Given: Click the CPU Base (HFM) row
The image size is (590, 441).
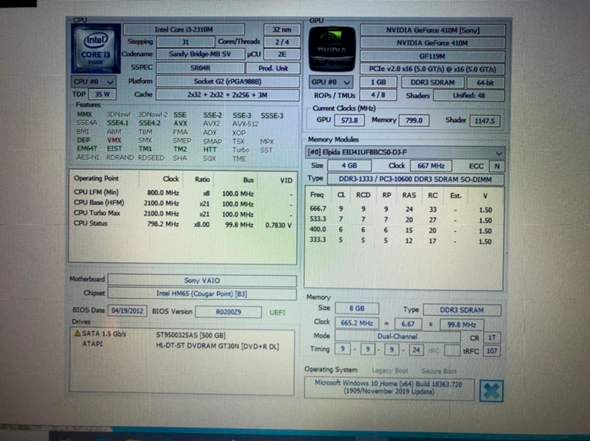Looking at the screenshot, I should (183, 203).
